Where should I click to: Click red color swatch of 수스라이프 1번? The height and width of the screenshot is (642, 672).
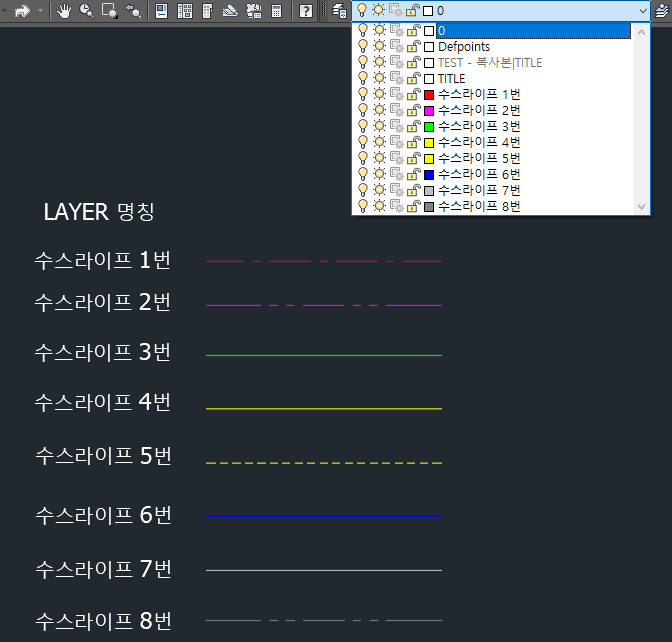pos(429,95)
